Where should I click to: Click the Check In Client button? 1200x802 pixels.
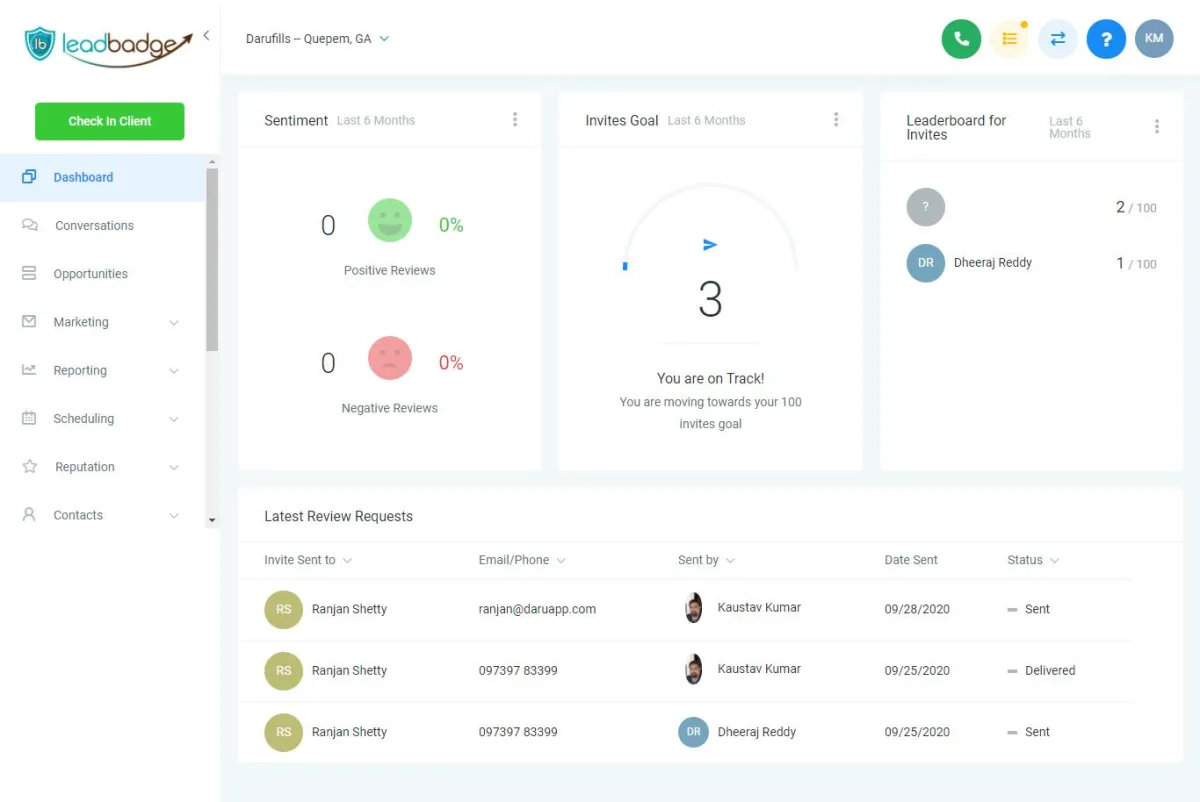(x=110, y=121)
